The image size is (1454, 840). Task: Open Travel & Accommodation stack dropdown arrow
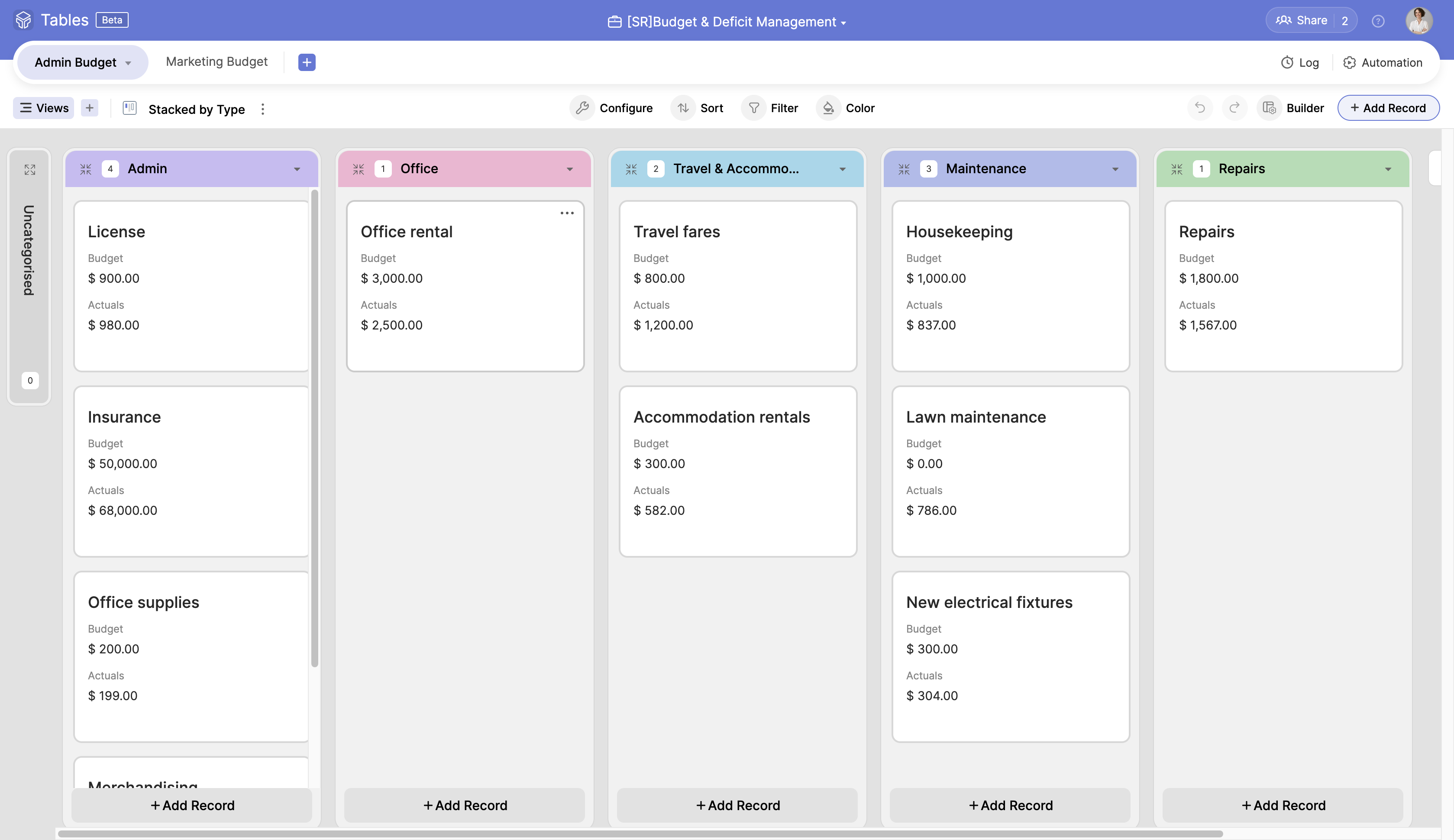click(x=843, y=169)
